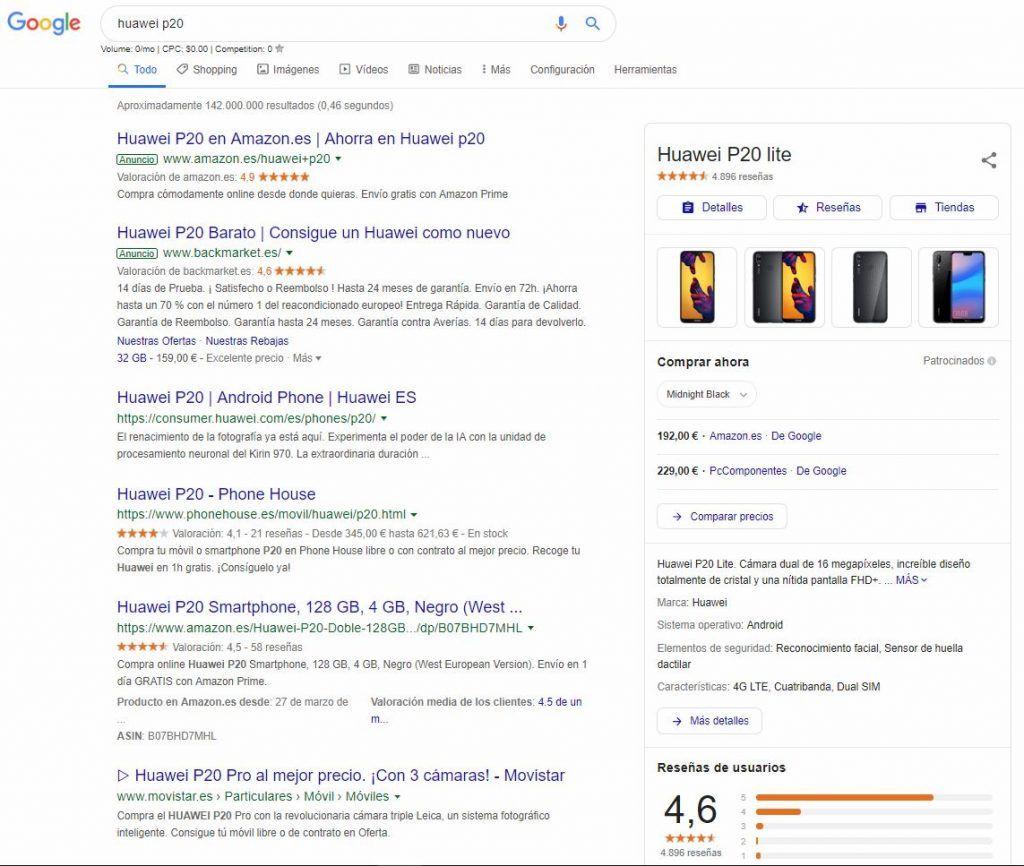Open Huawei P20 Pro Movistar result
Screen dimensions: 1024x866
click(x=340, y=775)
